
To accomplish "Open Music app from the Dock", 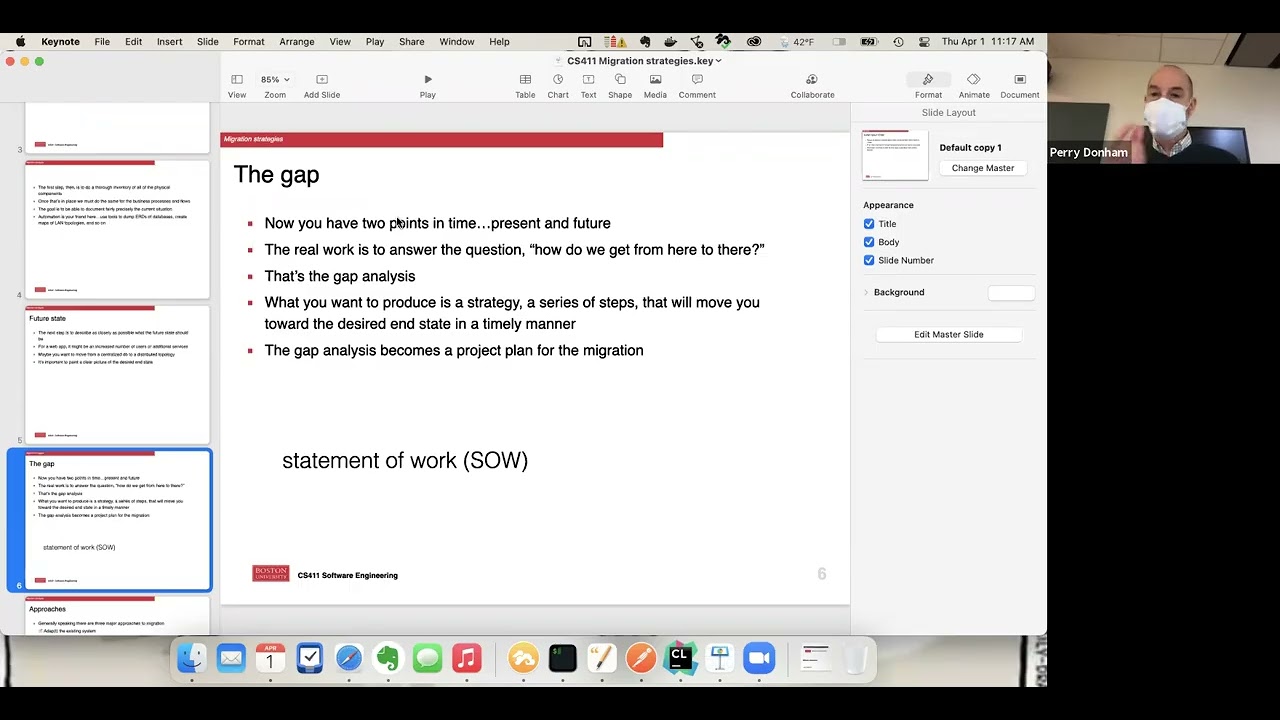I will (x=467, y=658).
